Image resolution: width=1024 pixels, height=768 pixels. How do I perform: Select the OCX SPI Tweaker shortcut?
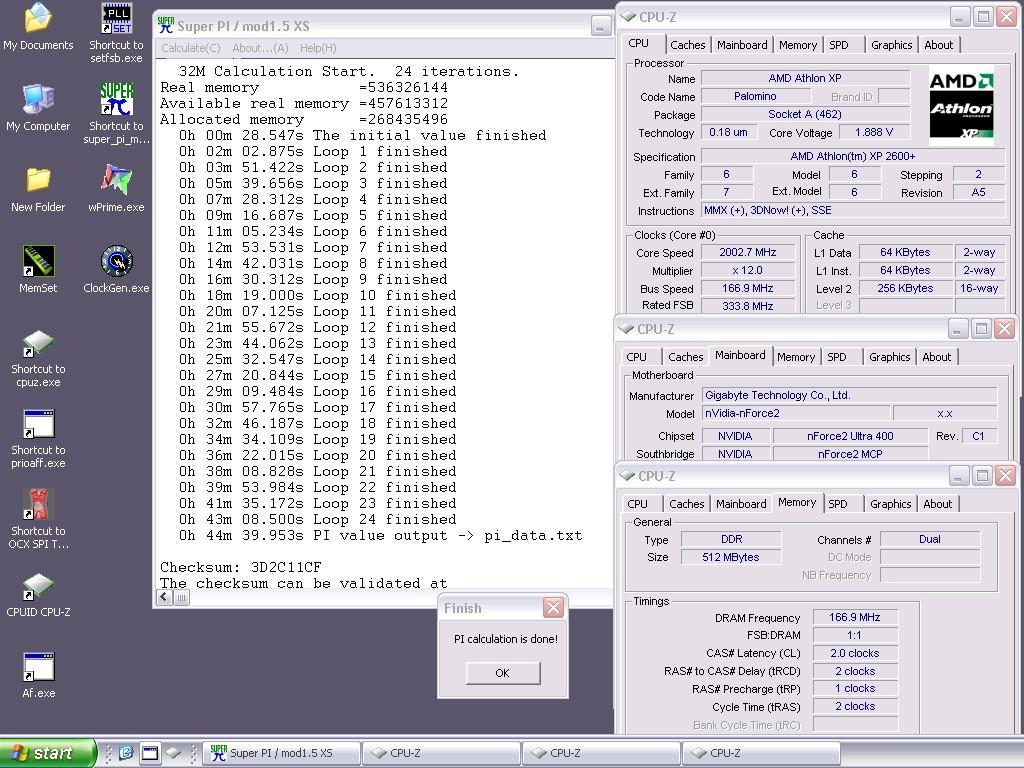tap(38, 520)
